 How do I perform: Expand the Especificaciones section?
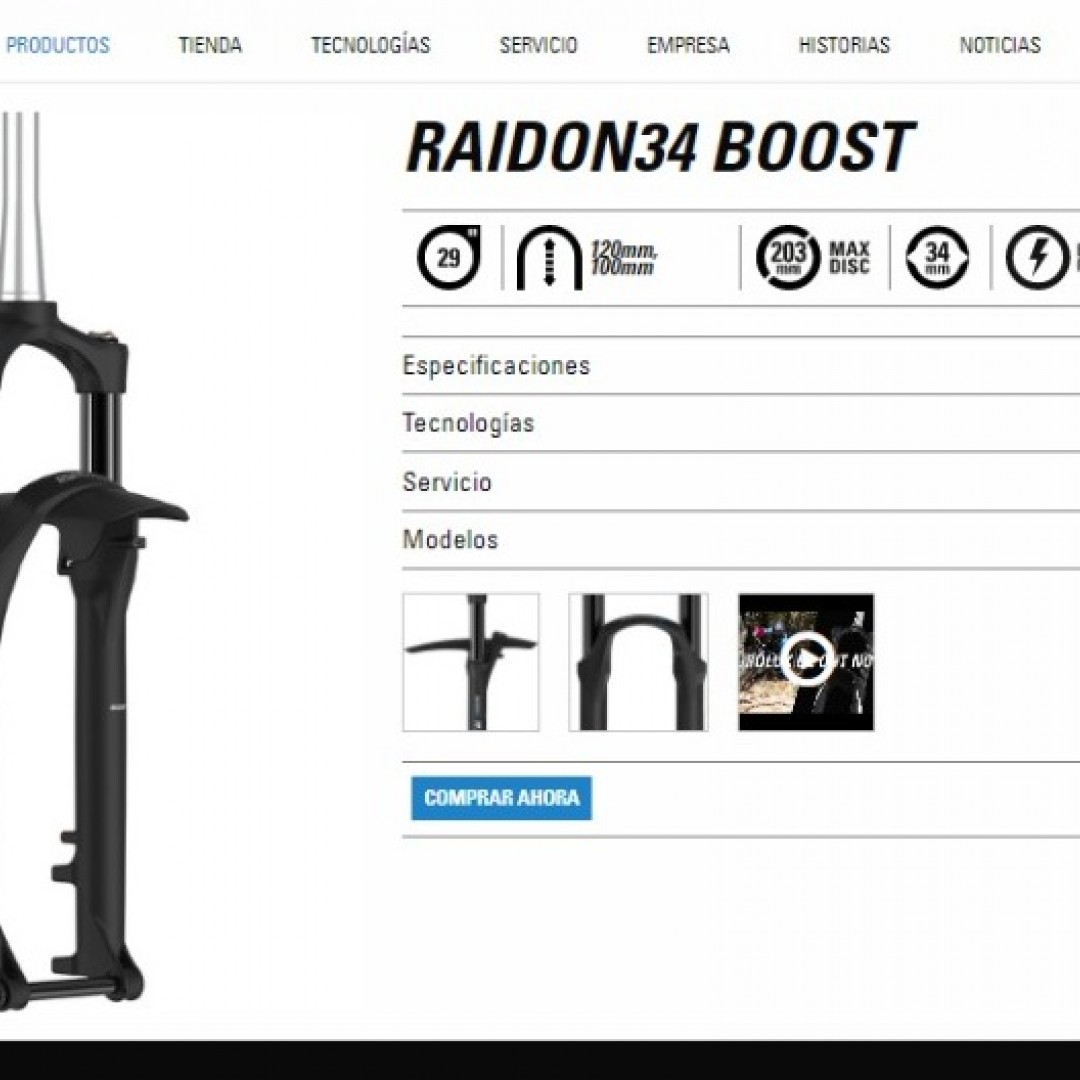[x=496, y=366]
